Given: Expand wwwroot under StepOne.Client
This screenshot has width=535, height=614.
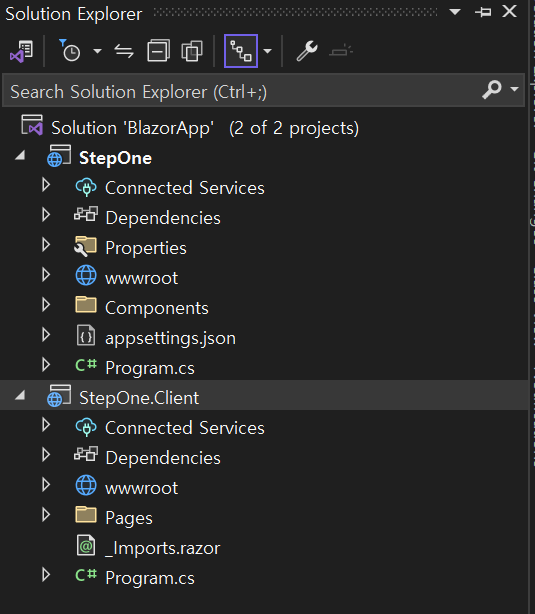Looking at the screenshot, I should [46, 484].
